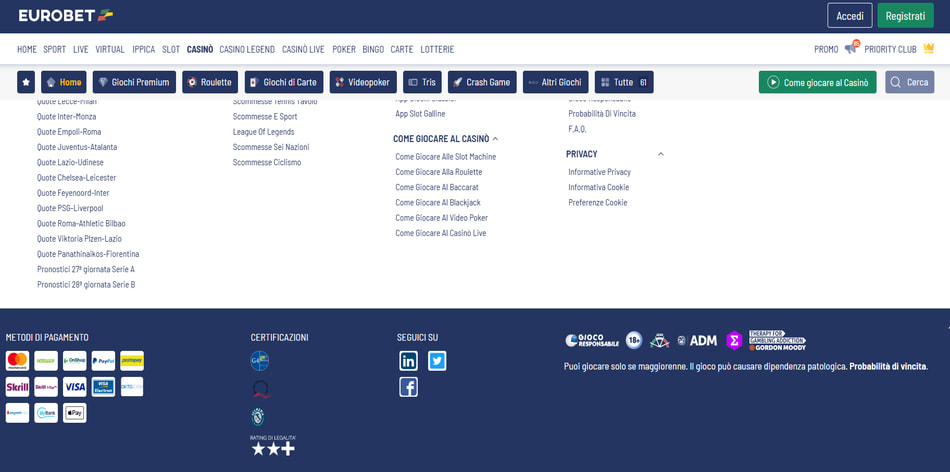Click the Mastercard payment icon

click(x=17, y=361)
